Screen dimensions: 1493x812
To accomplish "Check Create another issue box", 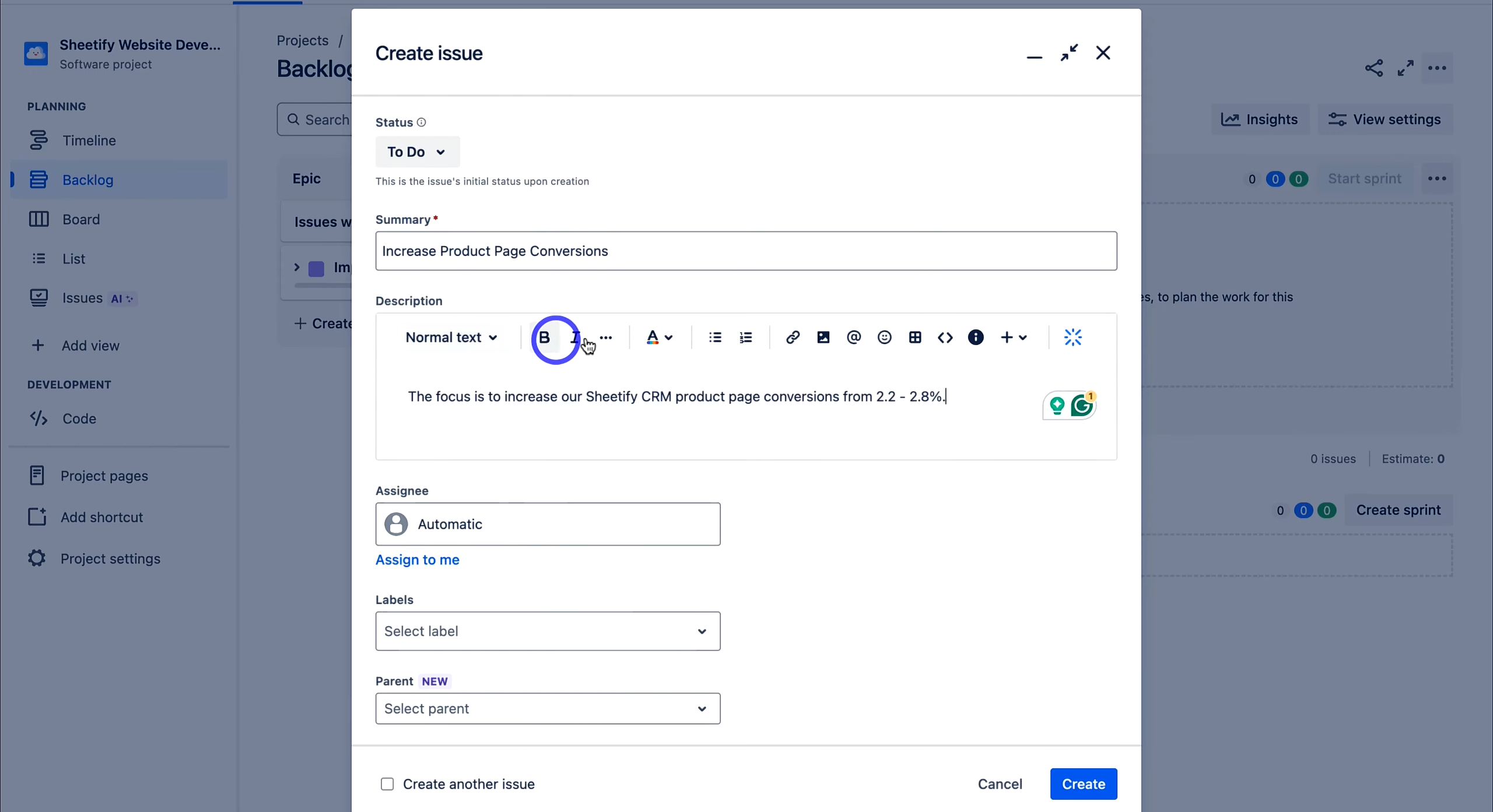I will tap(387, 784).
